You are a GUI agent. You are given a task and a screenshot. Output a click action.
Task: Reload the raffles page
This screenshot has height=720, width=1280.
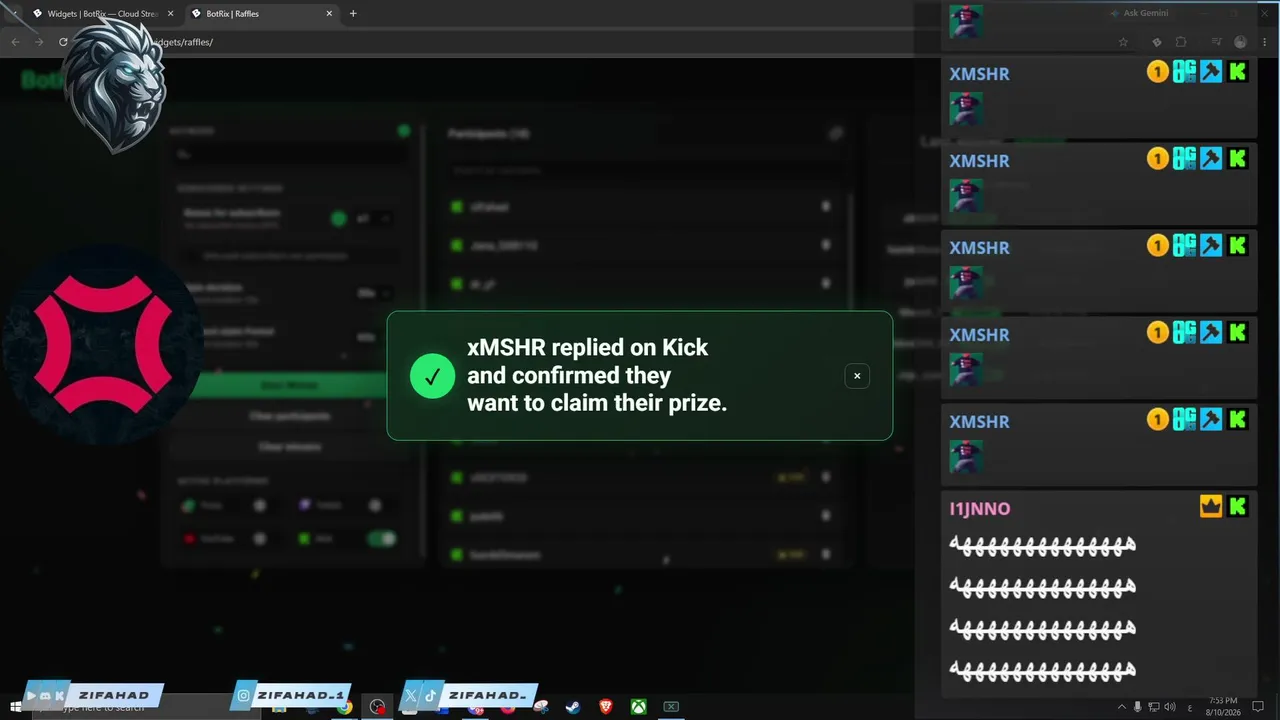pyautogui.click(x=63, y=42)
